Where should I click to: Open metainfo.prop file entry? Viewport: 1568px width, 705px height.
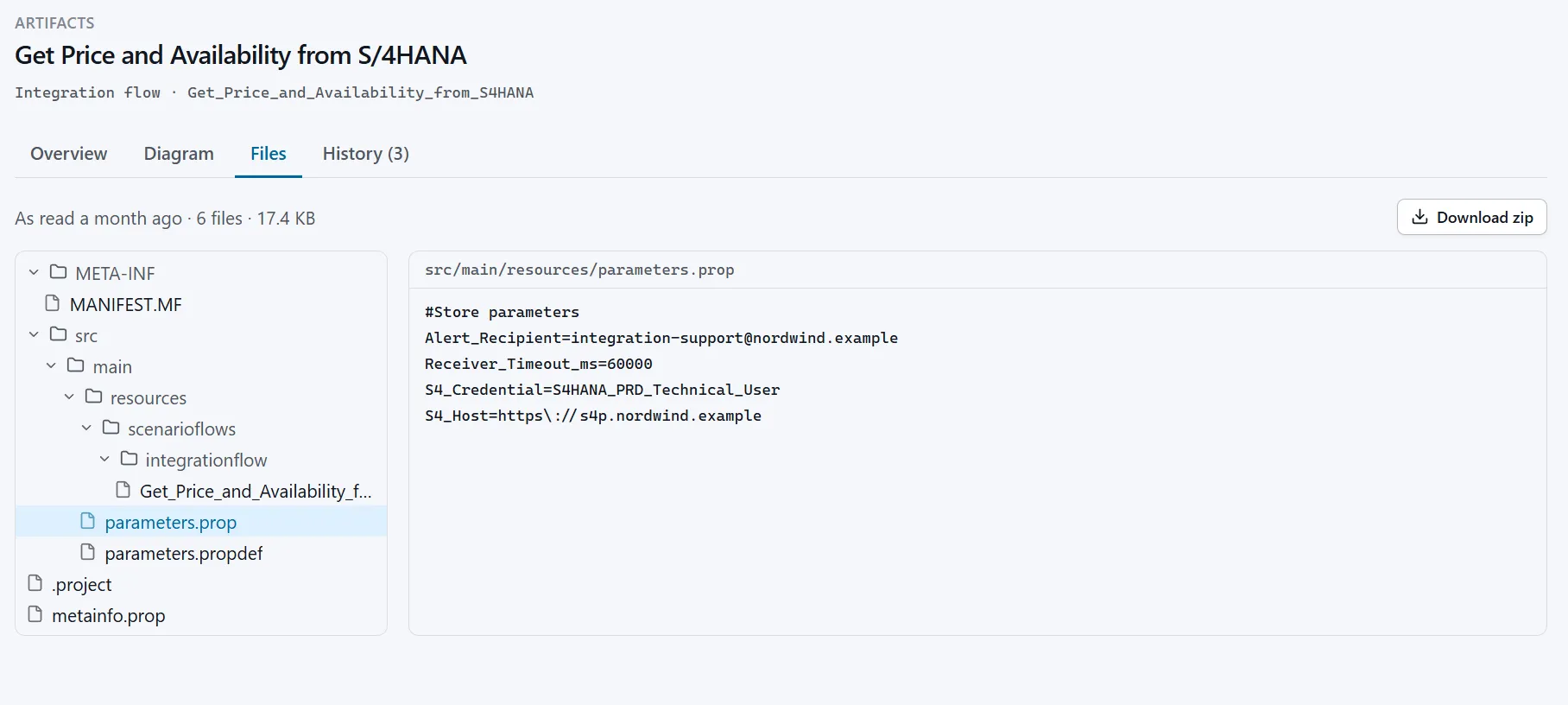[x=109, y=616]
